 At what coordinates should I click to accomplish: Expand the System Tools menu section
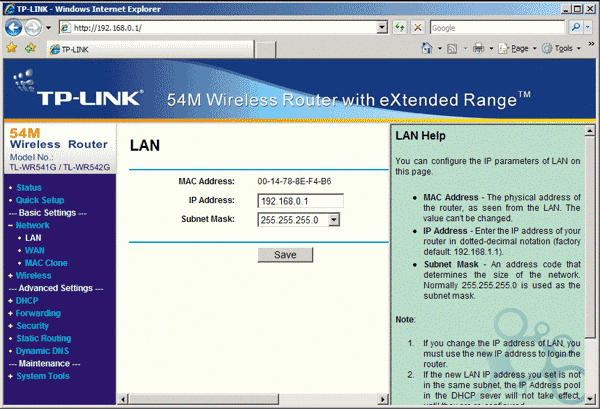[x=42, y=376]
